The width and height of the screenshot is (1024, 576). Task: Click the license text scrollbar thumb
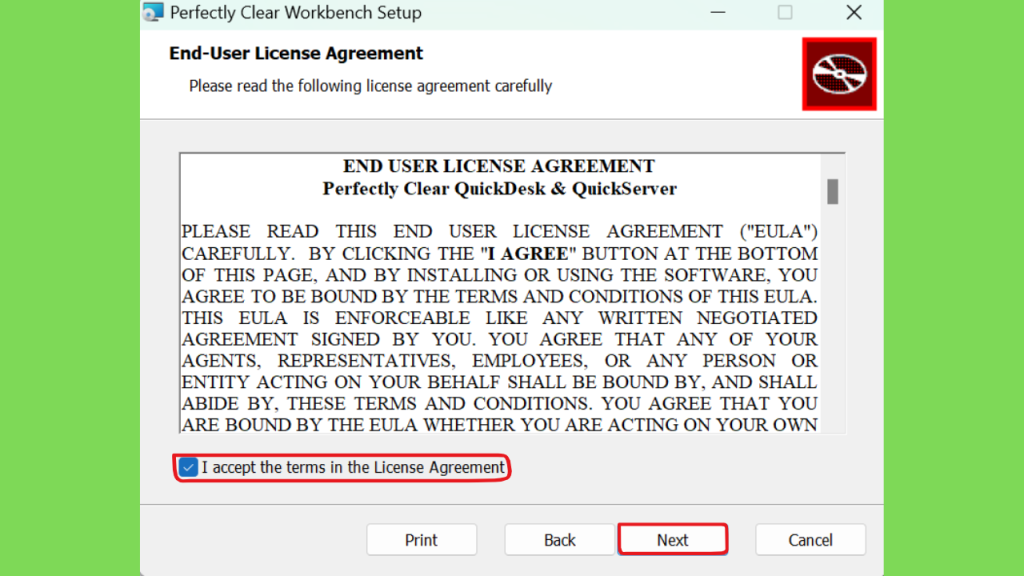832,191
